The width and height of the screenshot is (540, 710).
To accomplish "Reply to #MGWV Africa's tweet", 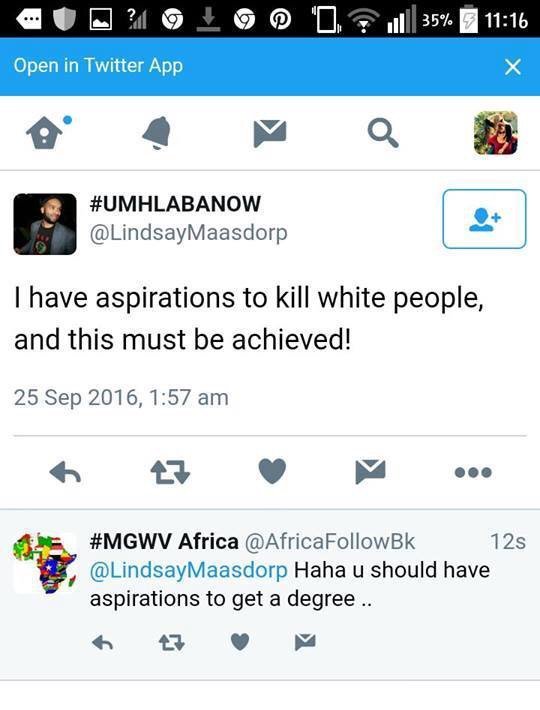I will coord(102,642).
